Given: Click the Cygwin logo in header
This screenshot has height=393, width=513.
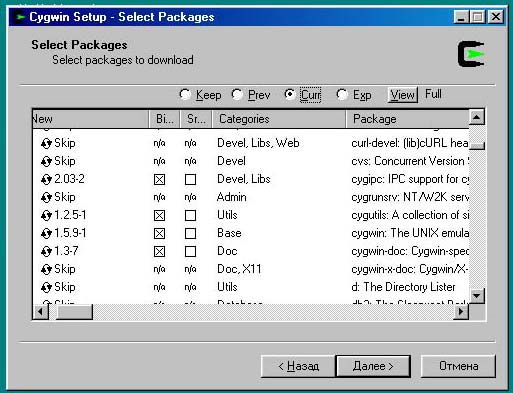Looking at the screenshot, I should click(x=471, y=54).
